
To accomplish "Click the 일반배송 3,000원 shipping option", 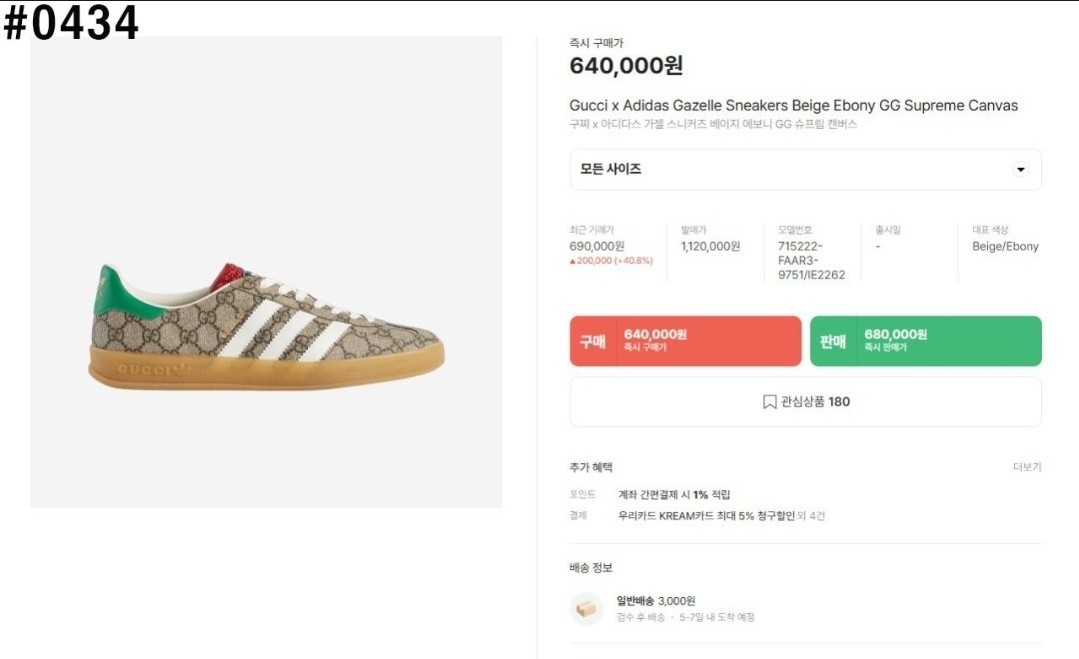I will click(x=655, y=601).
